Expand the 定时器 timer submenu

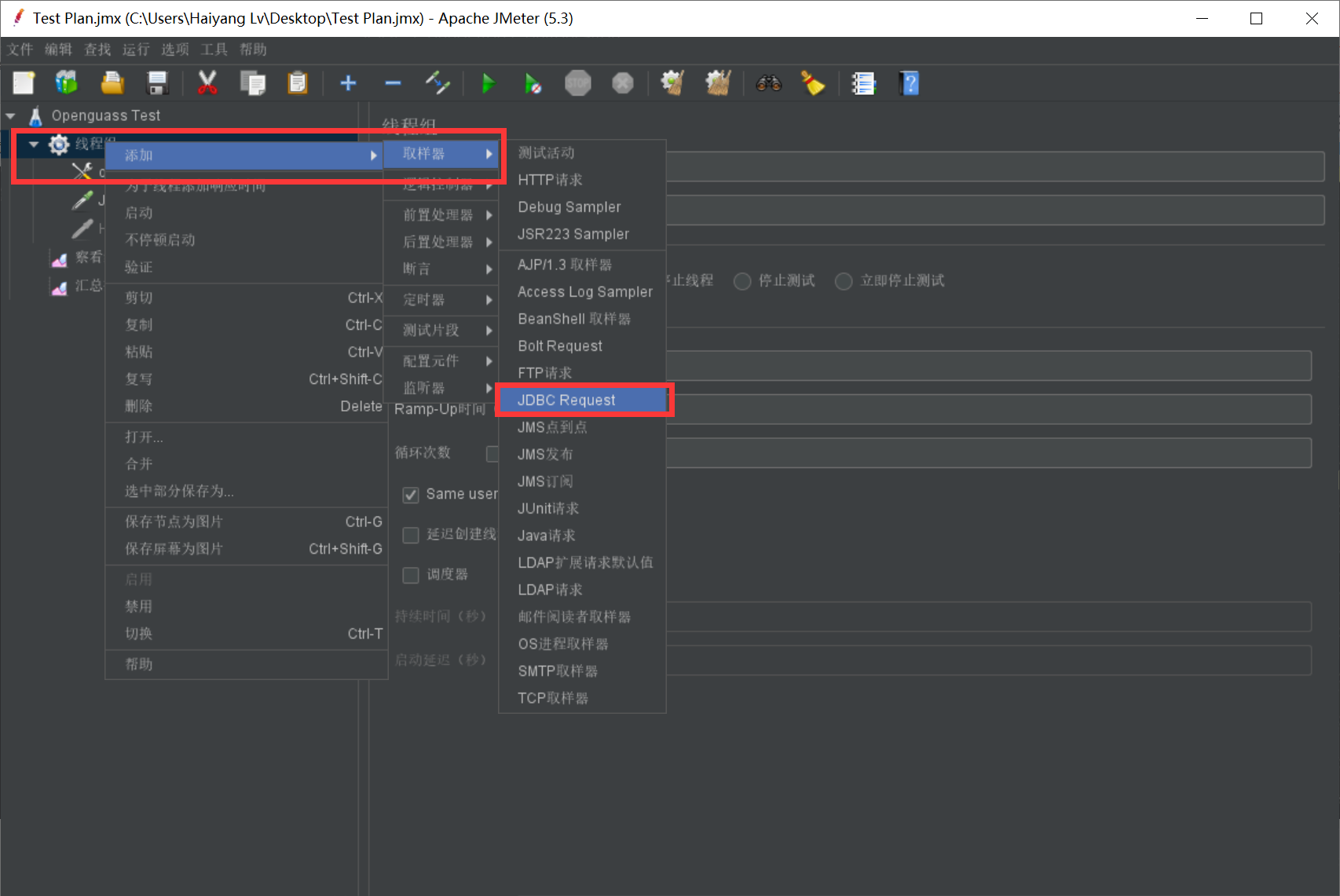tap(441, 299)
